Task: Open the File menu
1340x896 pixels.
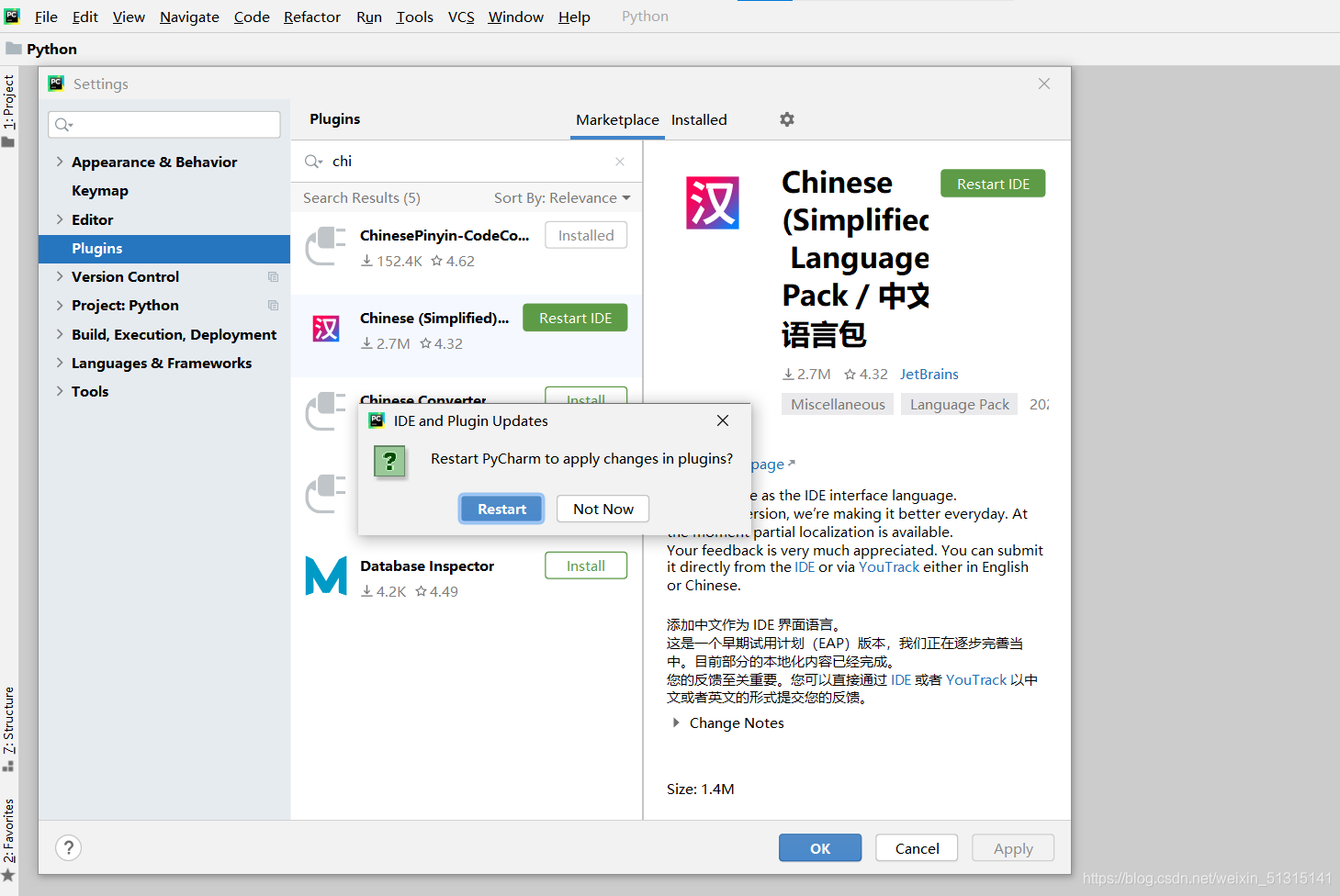Action: tap(46, 17)
